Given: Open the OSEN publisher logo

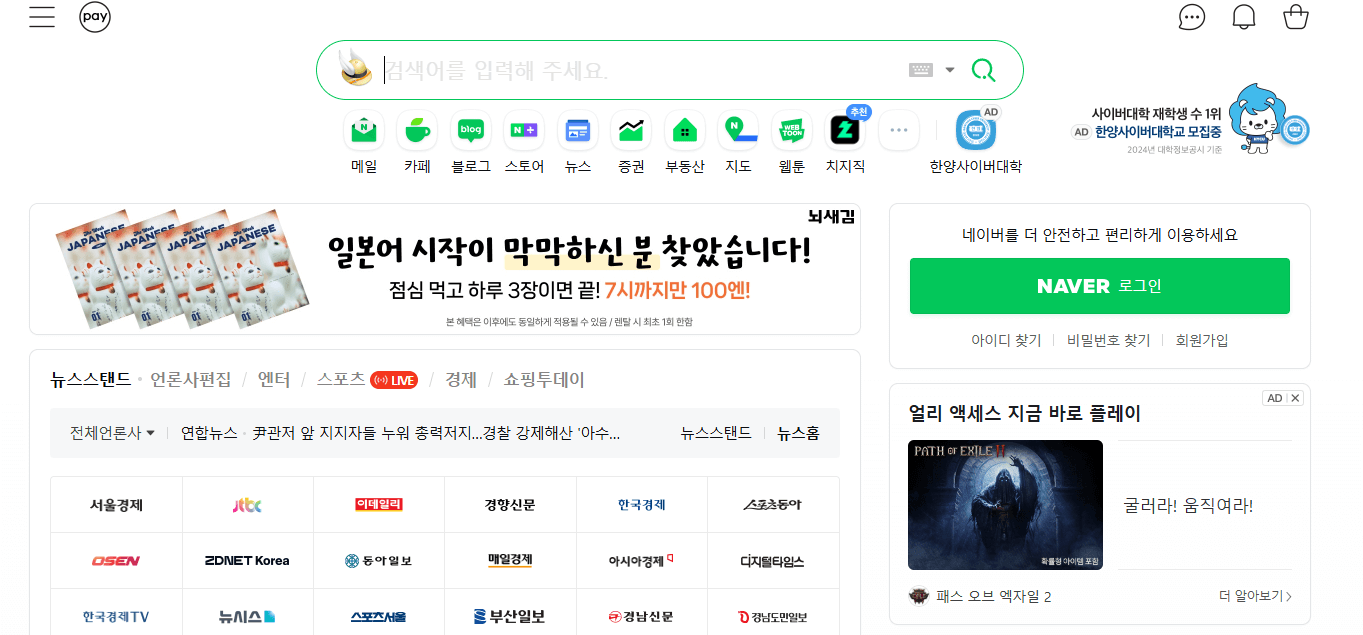Looking at the screenshot, I should [x=116, y=561].
